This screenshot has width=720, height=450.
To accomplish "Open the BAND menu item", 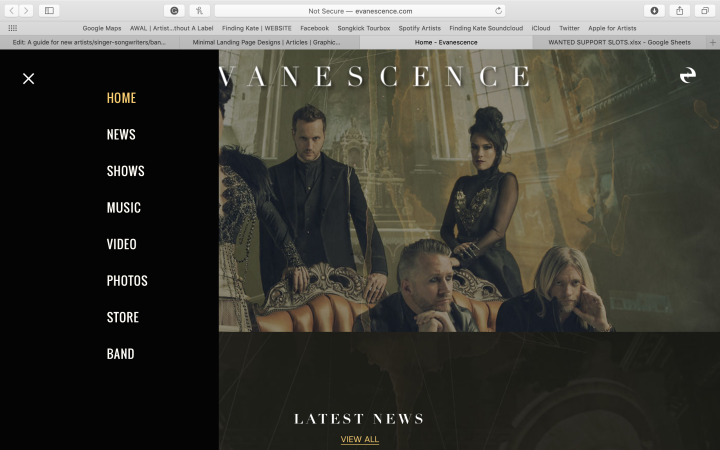I will point(120,354).
